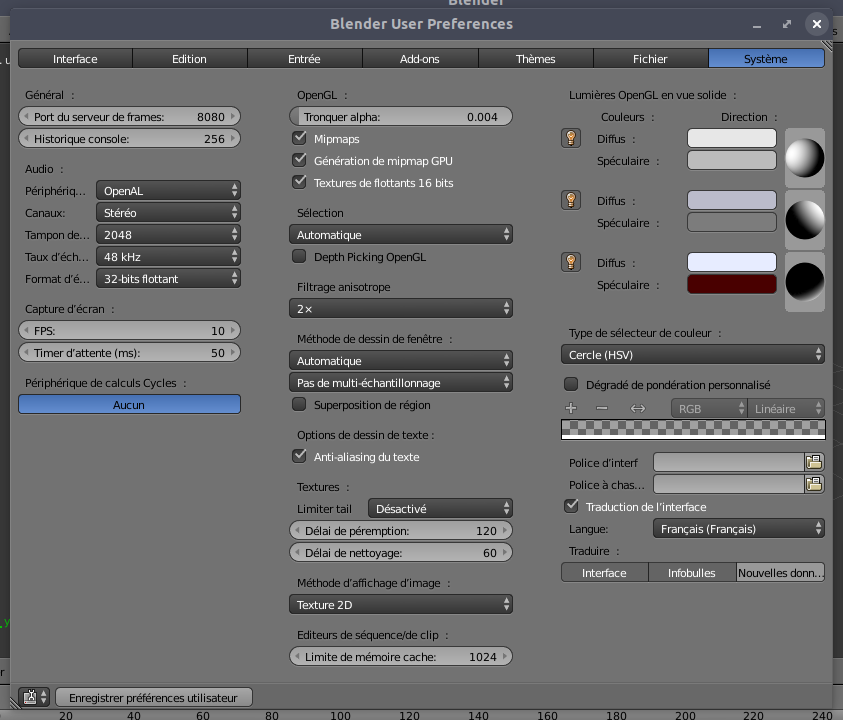Click the folder icon for Police d'interf
The width and height of the screenshot is (843, 720).
tap(814, 462)
